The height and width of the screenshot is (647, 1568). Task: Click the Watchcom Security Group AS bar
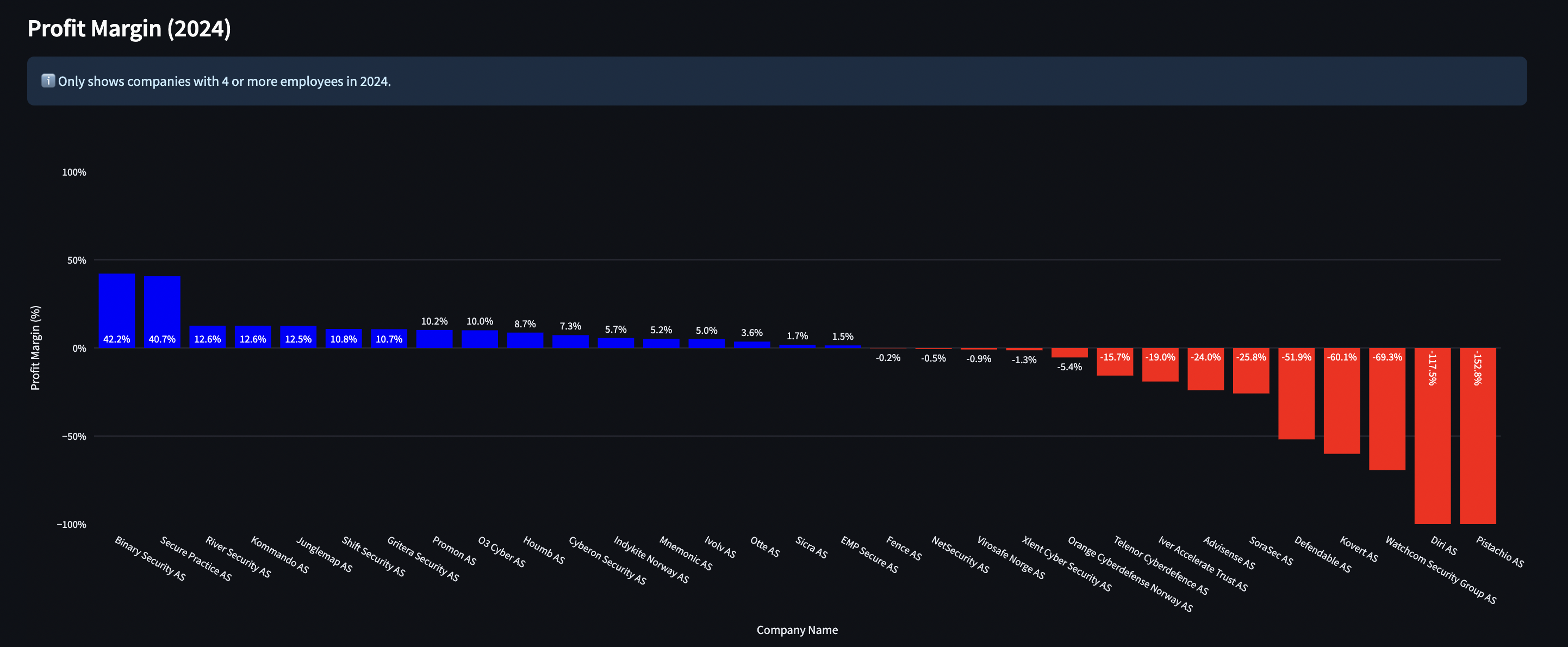[x=1387, y=409]
